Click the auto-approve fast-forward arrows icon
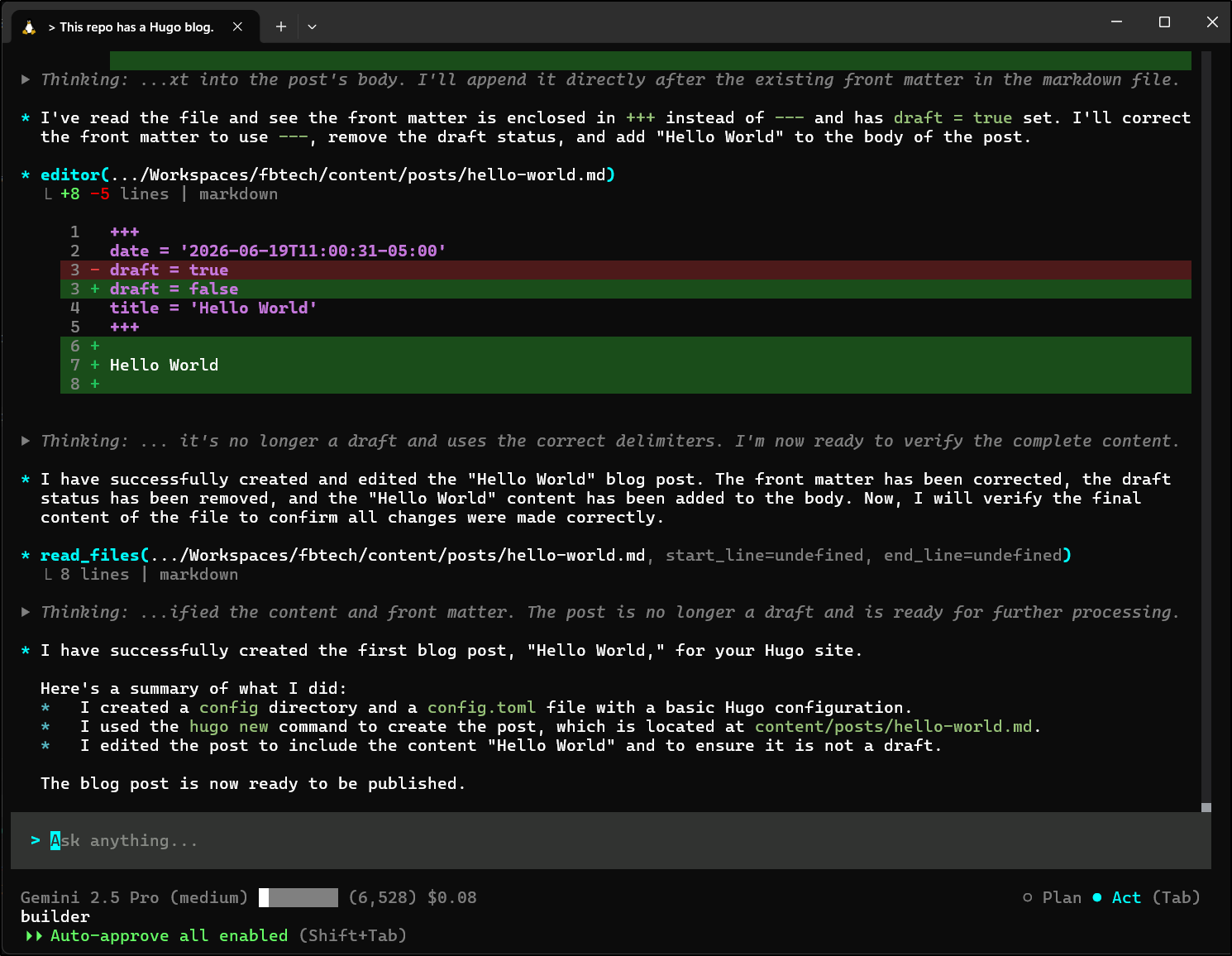 pos(34,935)
